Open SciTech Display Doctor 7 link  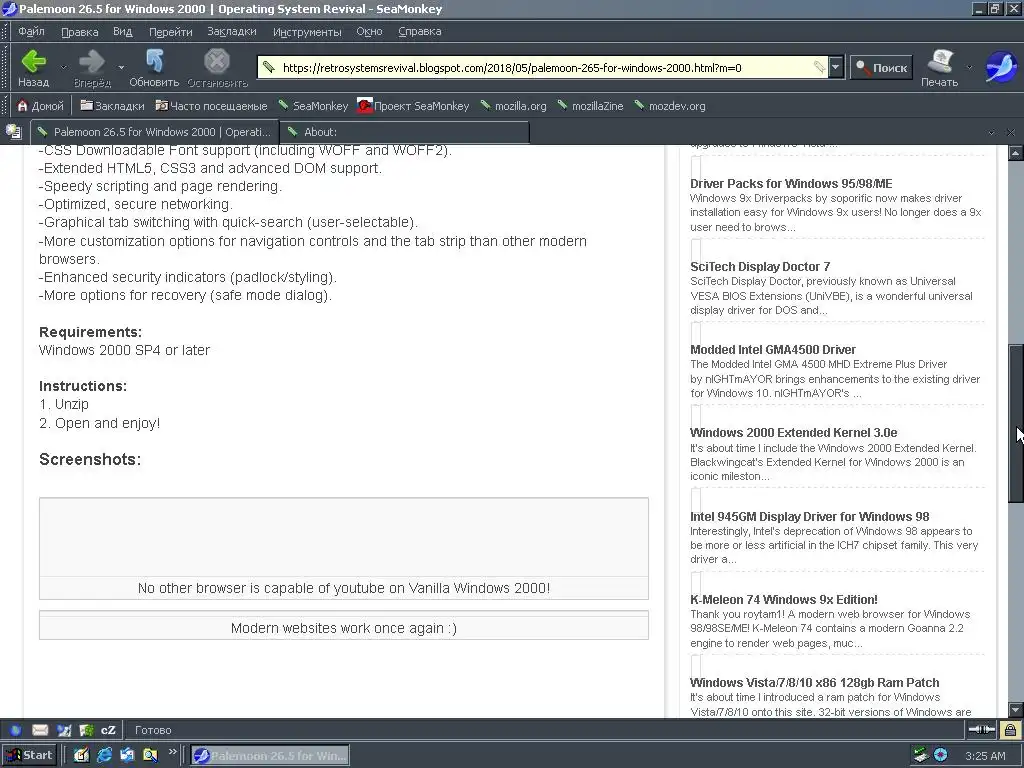[760, 266]
